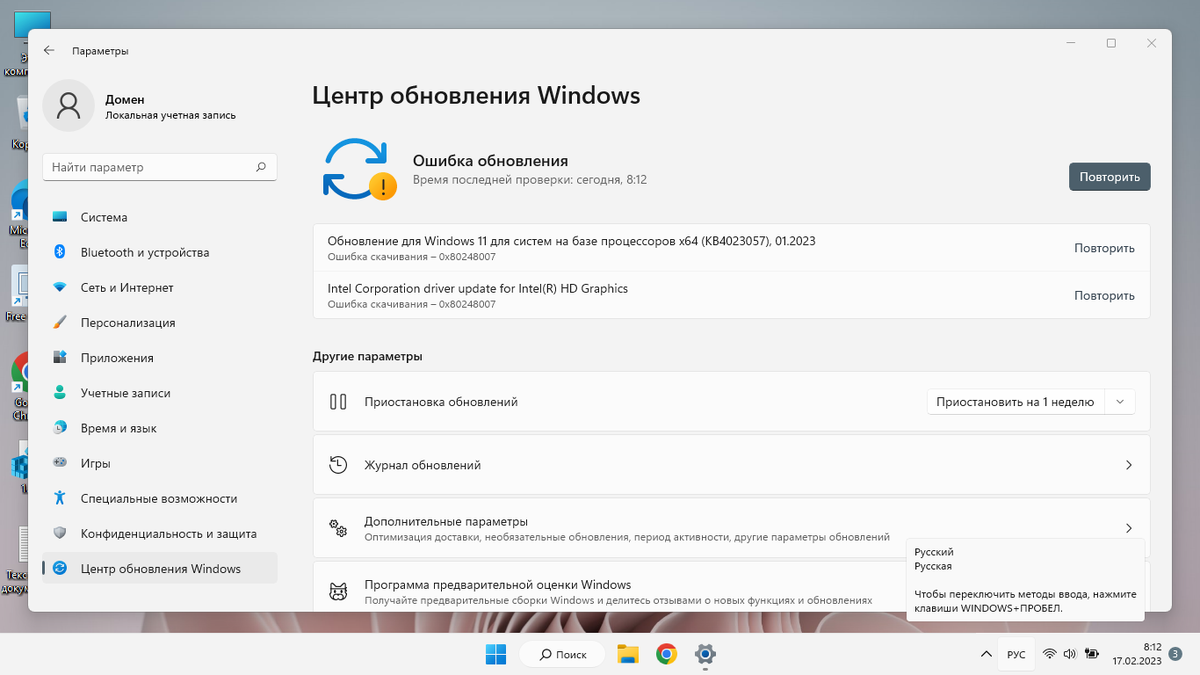Click the pause icon beside Приостановка обновлений

(x=338, y=402)
